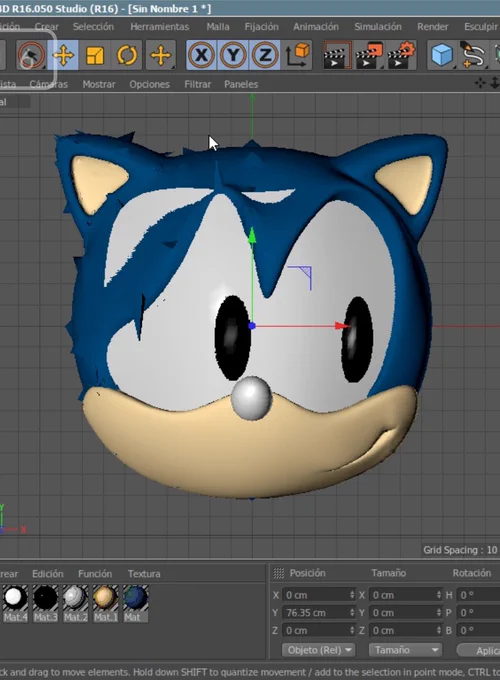The width and height of the screenshot is (500, 680).
Task: Click the last-used tool cross icon
Action: (x=160, y=56)
